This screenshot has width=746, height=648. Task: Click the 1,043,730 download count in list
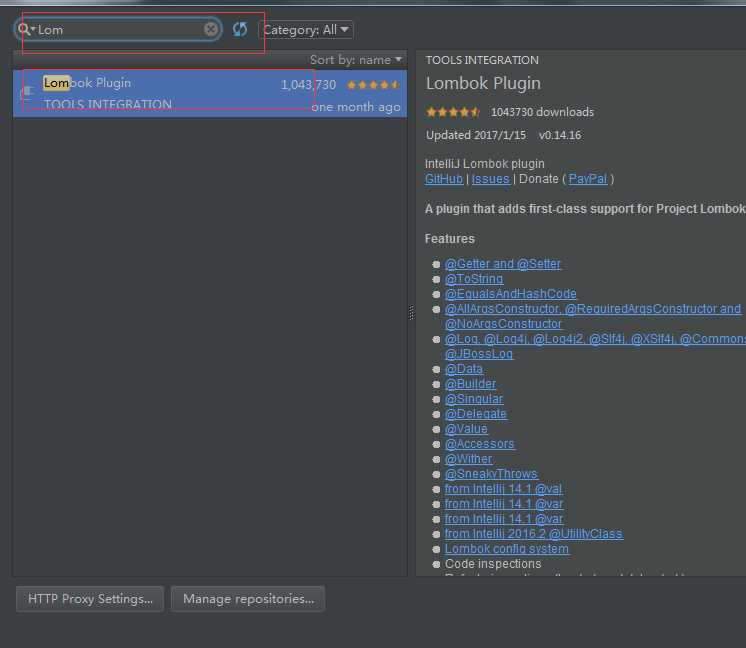click(308, 85)
